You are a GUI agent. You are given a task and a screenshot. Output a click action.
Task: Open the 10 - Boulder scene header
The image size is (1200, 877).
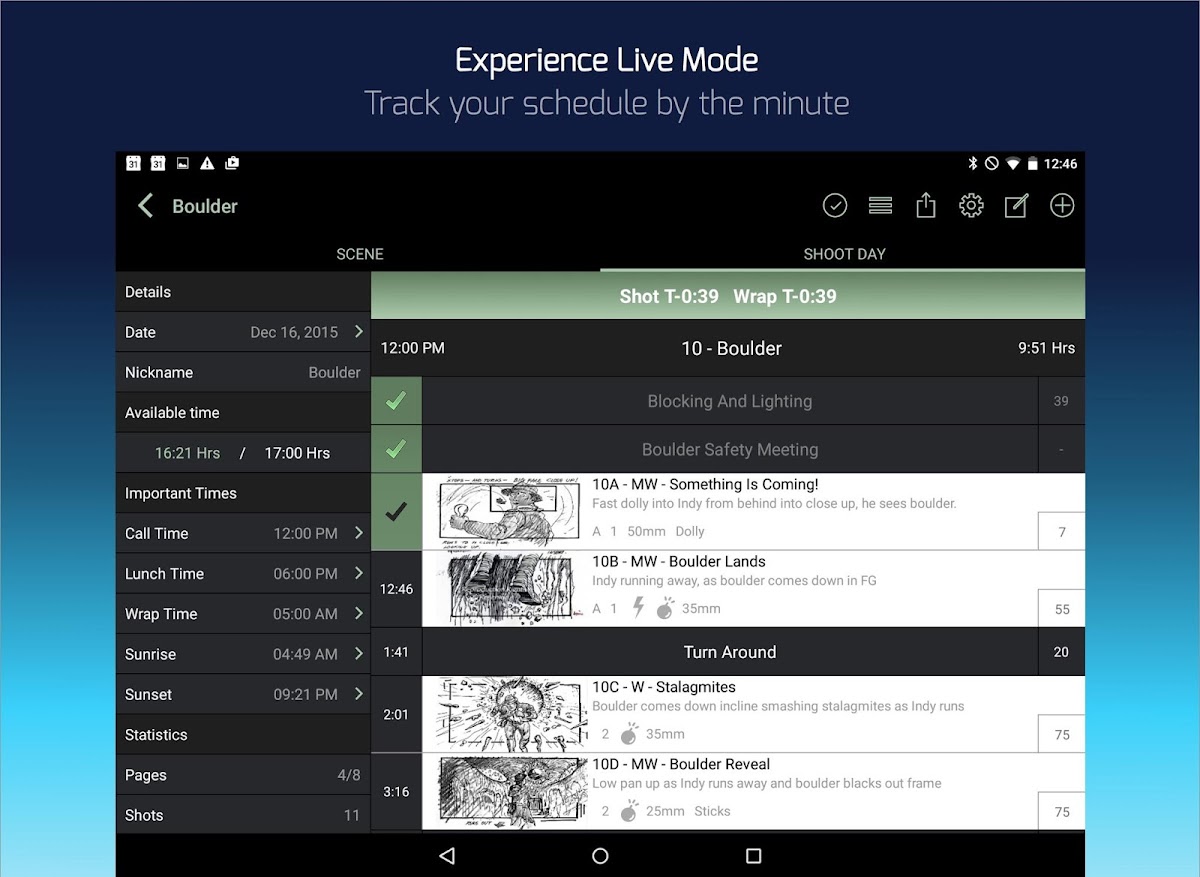[x=729, y=349]
